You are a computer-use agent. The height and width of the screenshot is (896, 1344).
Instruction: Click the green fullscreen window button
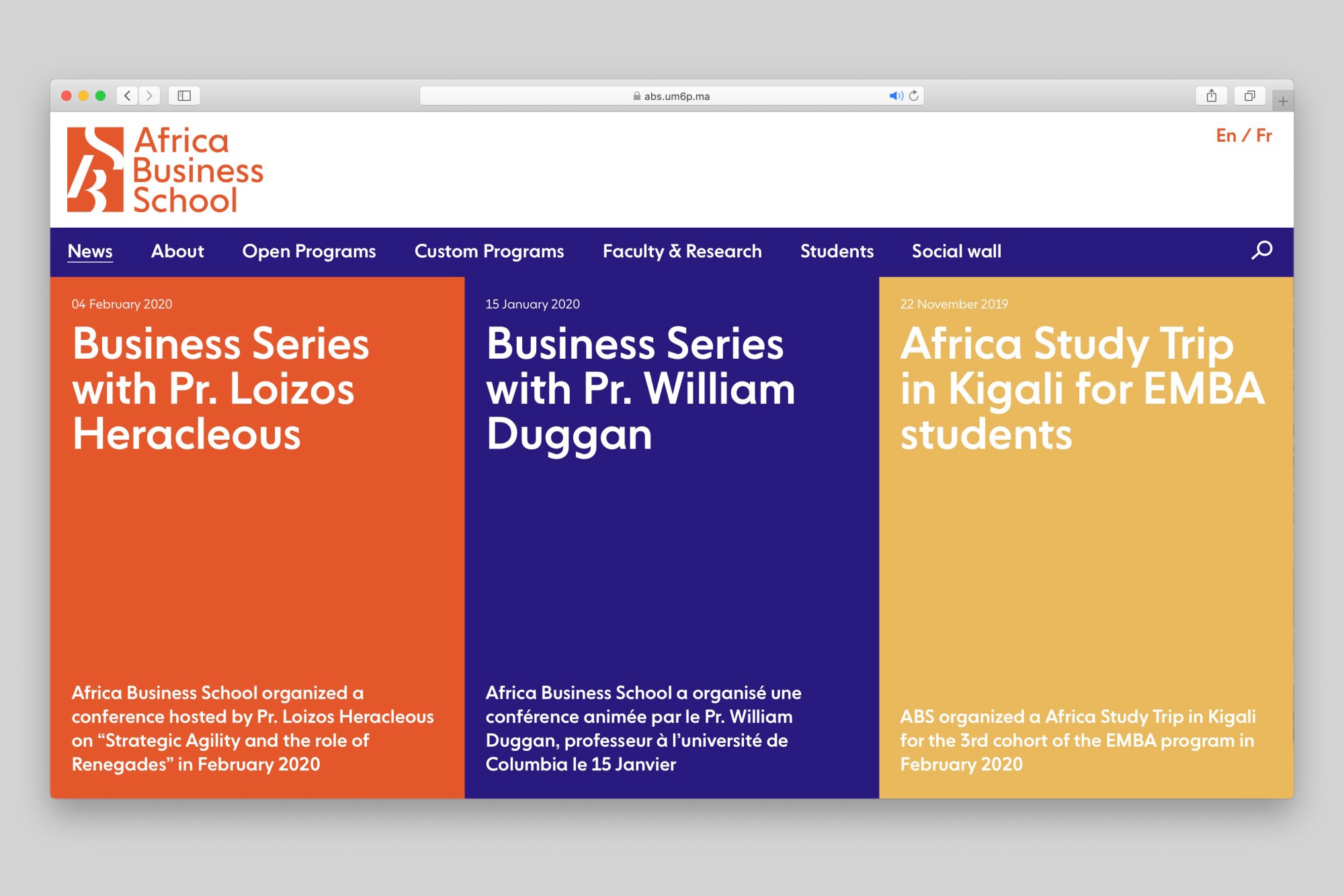coord(101,96)
